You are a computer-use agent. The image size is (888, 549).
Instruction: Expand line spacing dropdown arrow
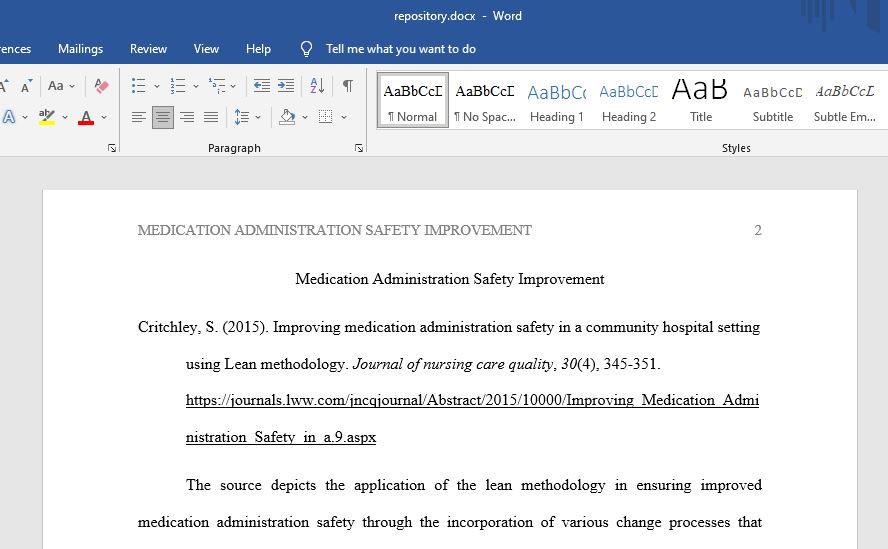tap(258, 118)
